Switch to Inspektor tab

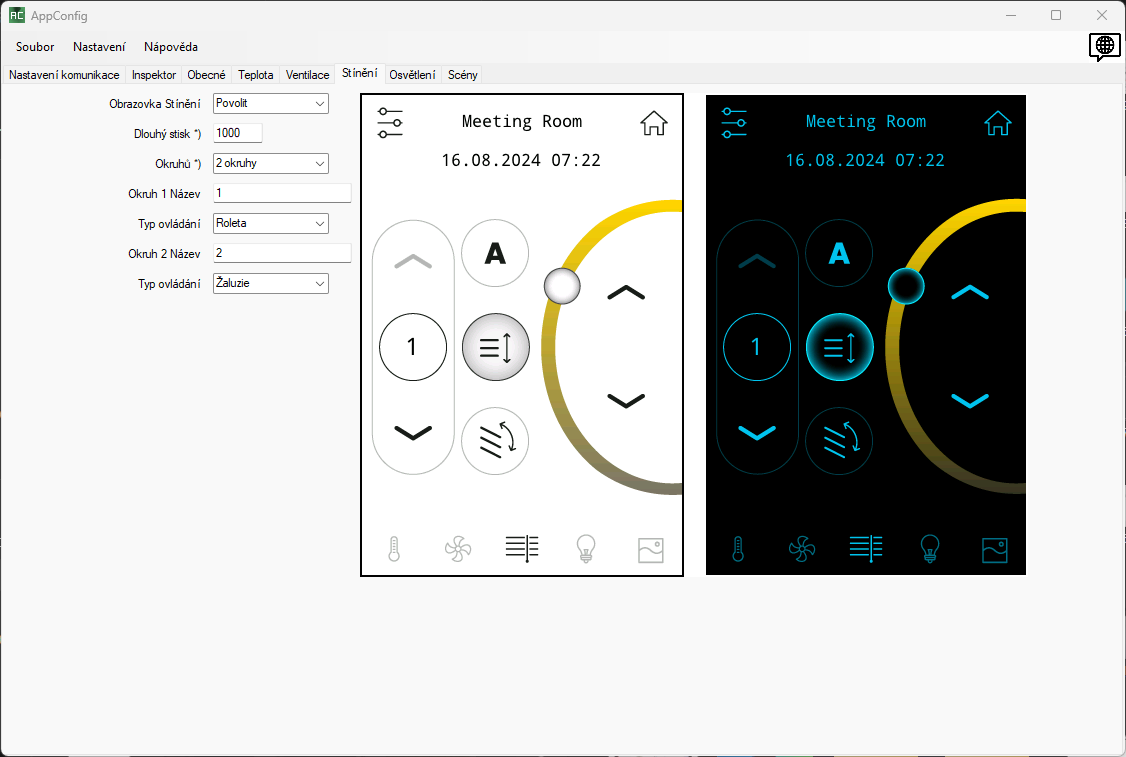pyautogui.click(x=154, y=75)
